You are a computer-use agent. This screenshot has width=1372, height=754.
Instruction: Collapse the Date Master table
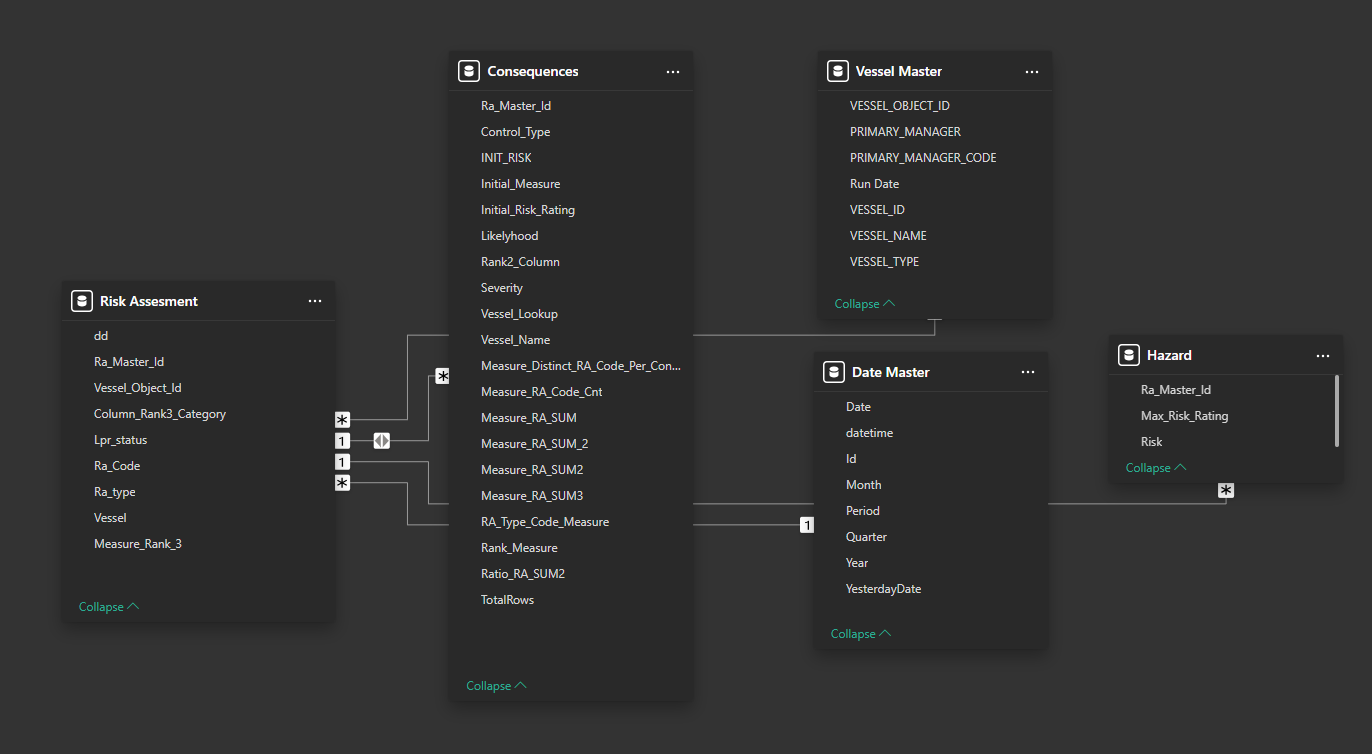click(861, 634)
